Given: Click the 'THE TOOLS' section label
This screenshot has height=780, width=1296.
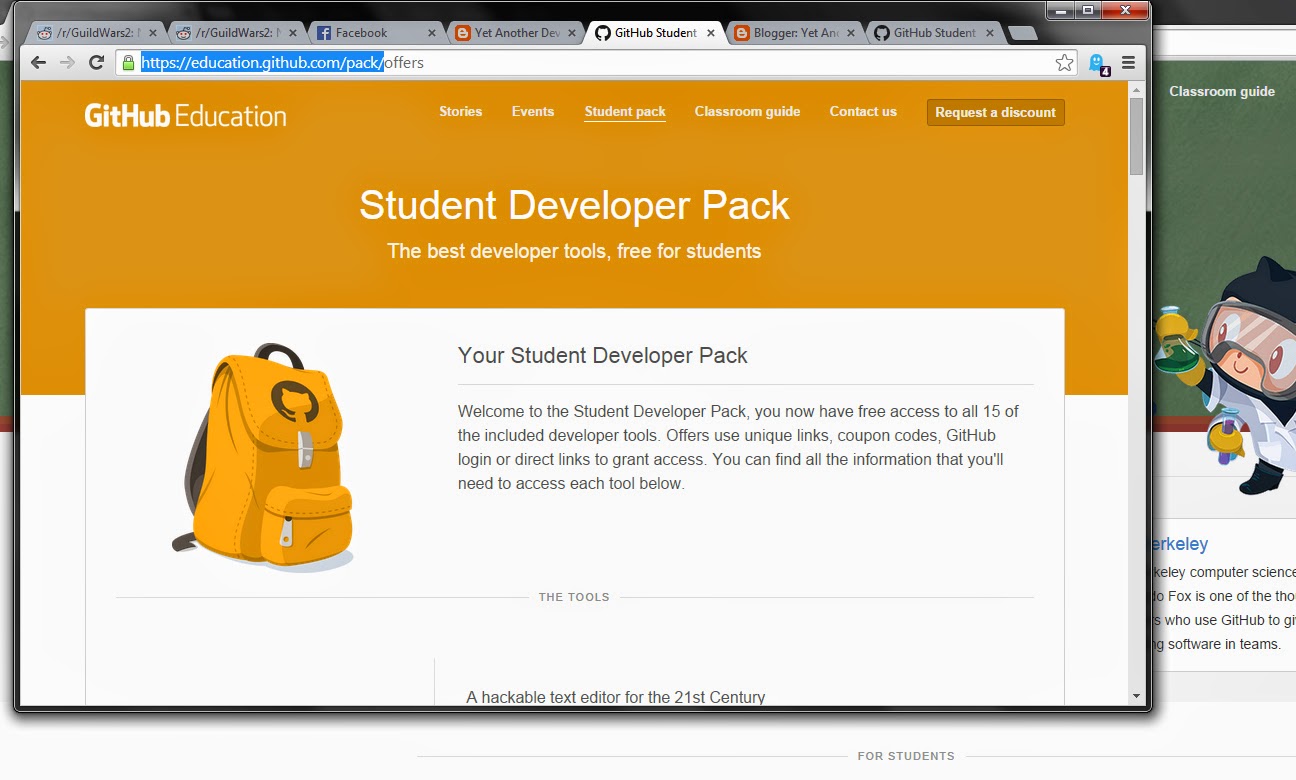Looking at the screenshot, I should [x=574, y=597].
